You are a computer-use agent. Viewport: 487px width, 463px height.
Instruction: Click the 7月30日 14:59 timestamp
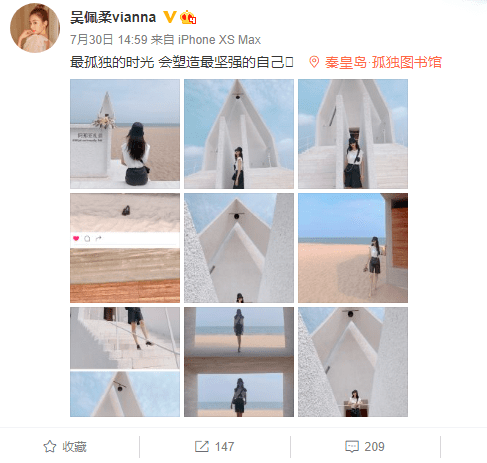[109, 40]
